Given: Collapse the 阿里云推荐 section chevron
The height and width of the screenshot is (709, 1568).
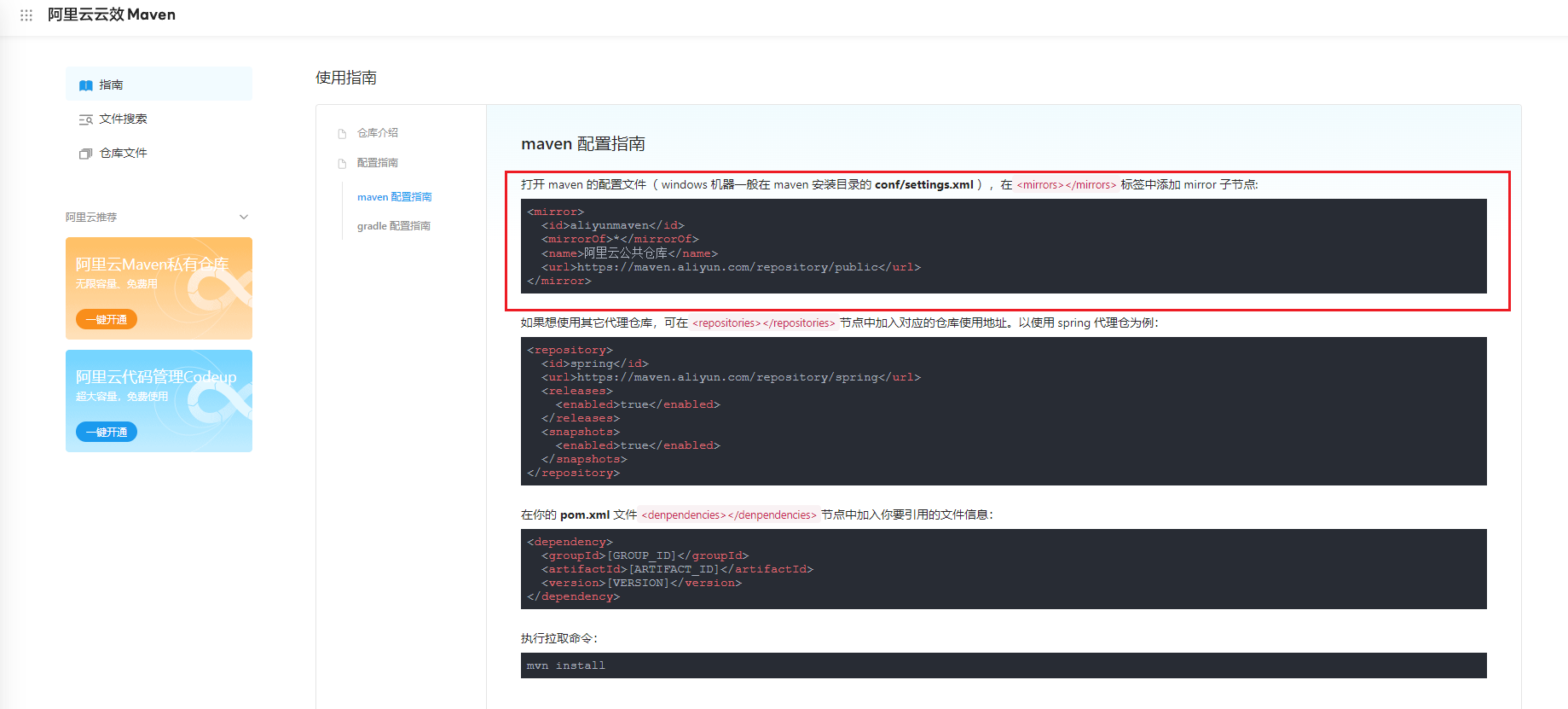Looking at the screenshot, I should click(x=244, y=217).
